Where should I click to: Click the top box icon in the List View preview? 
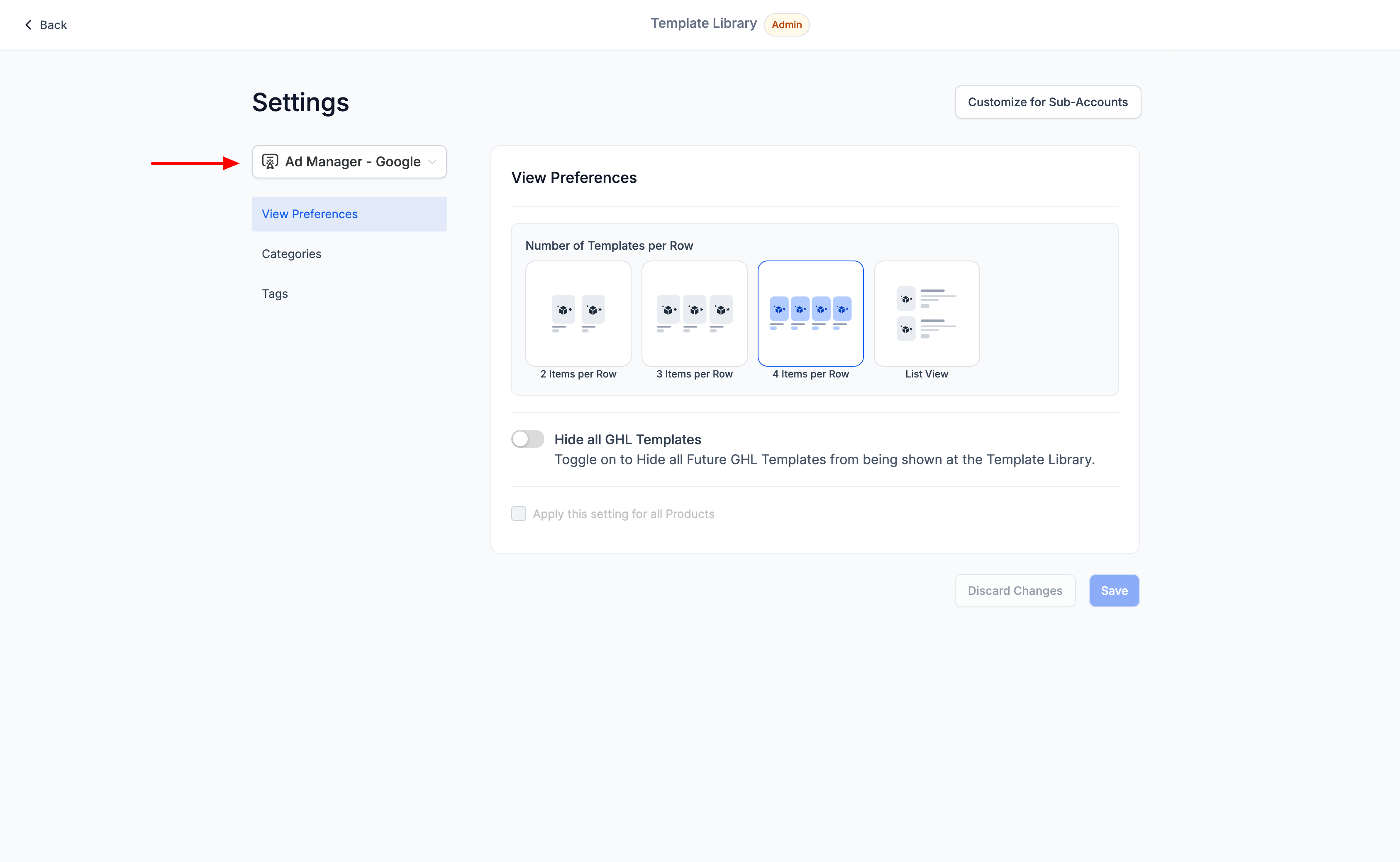(905, 299)
